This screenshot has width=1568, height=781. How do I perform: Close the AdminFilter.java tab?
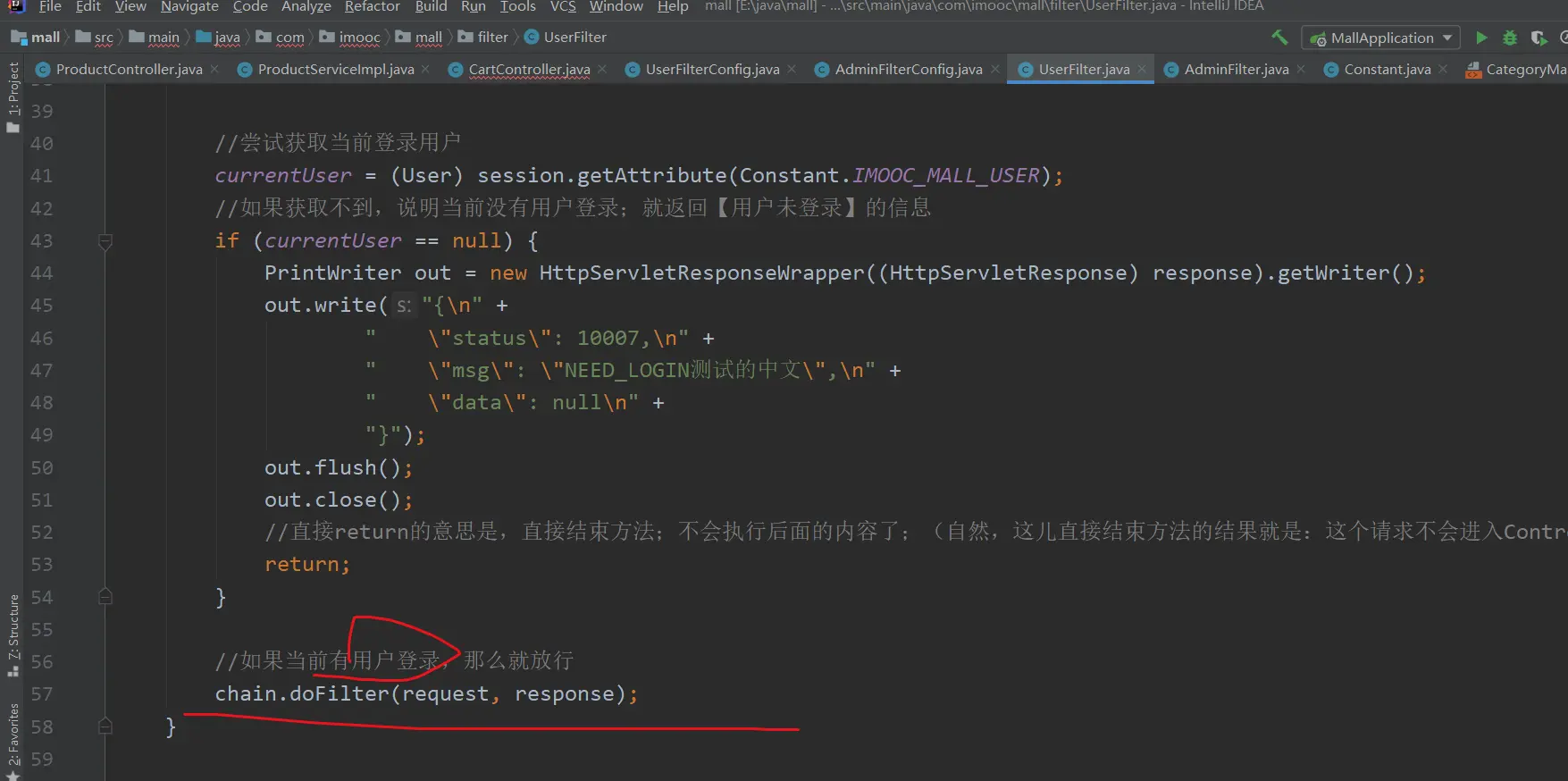(1301, 69)
